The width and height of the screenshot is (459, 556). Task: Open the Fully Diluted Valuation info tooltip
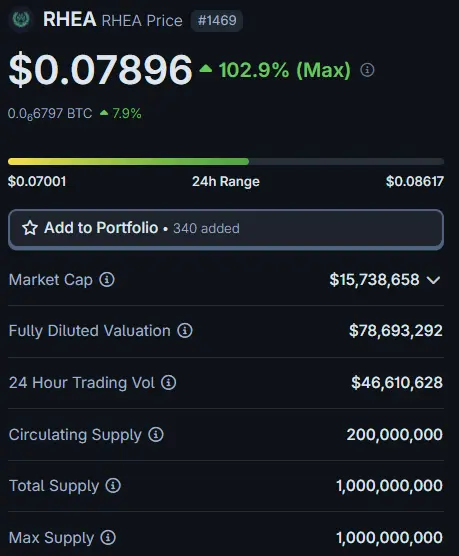[x=185, y=330]
